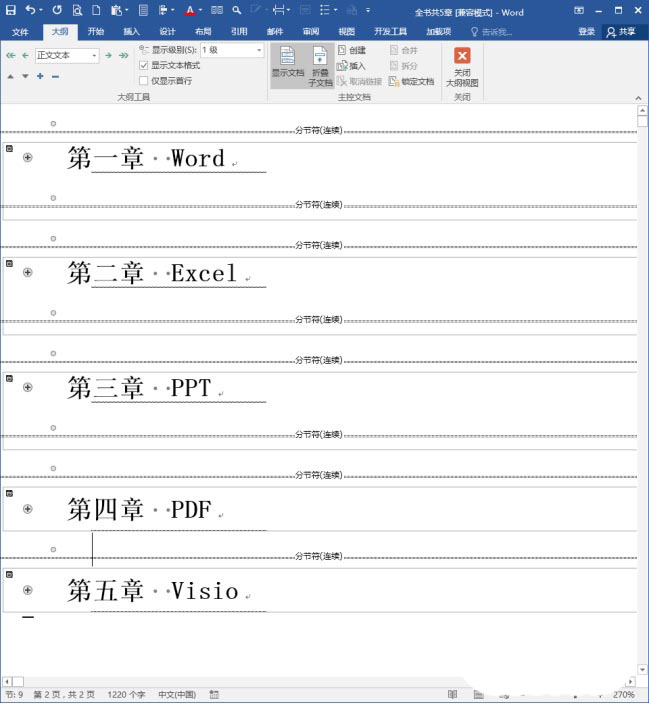Click 插入 insert subdocument in master document group
649x704 pixels.
point(351,66)
